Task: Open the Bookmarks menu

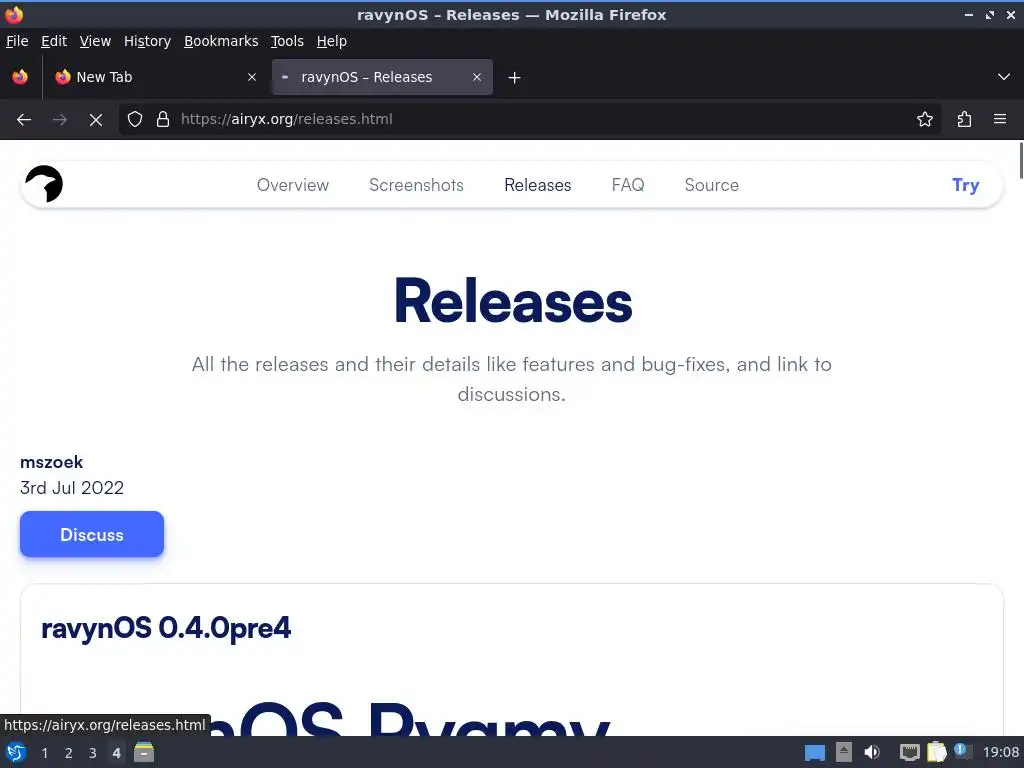Action: click(221, 41)
